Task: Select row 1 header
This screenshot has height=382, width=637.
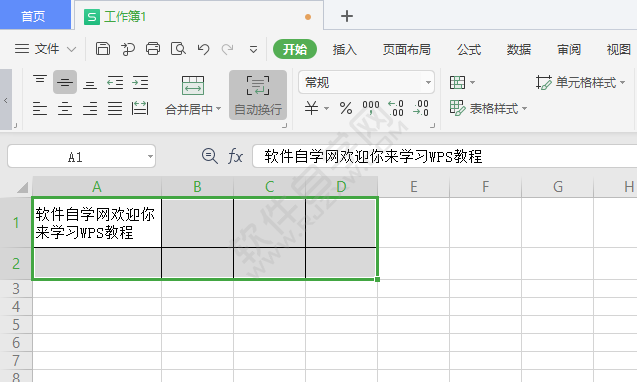Action: tap(16, 222)
